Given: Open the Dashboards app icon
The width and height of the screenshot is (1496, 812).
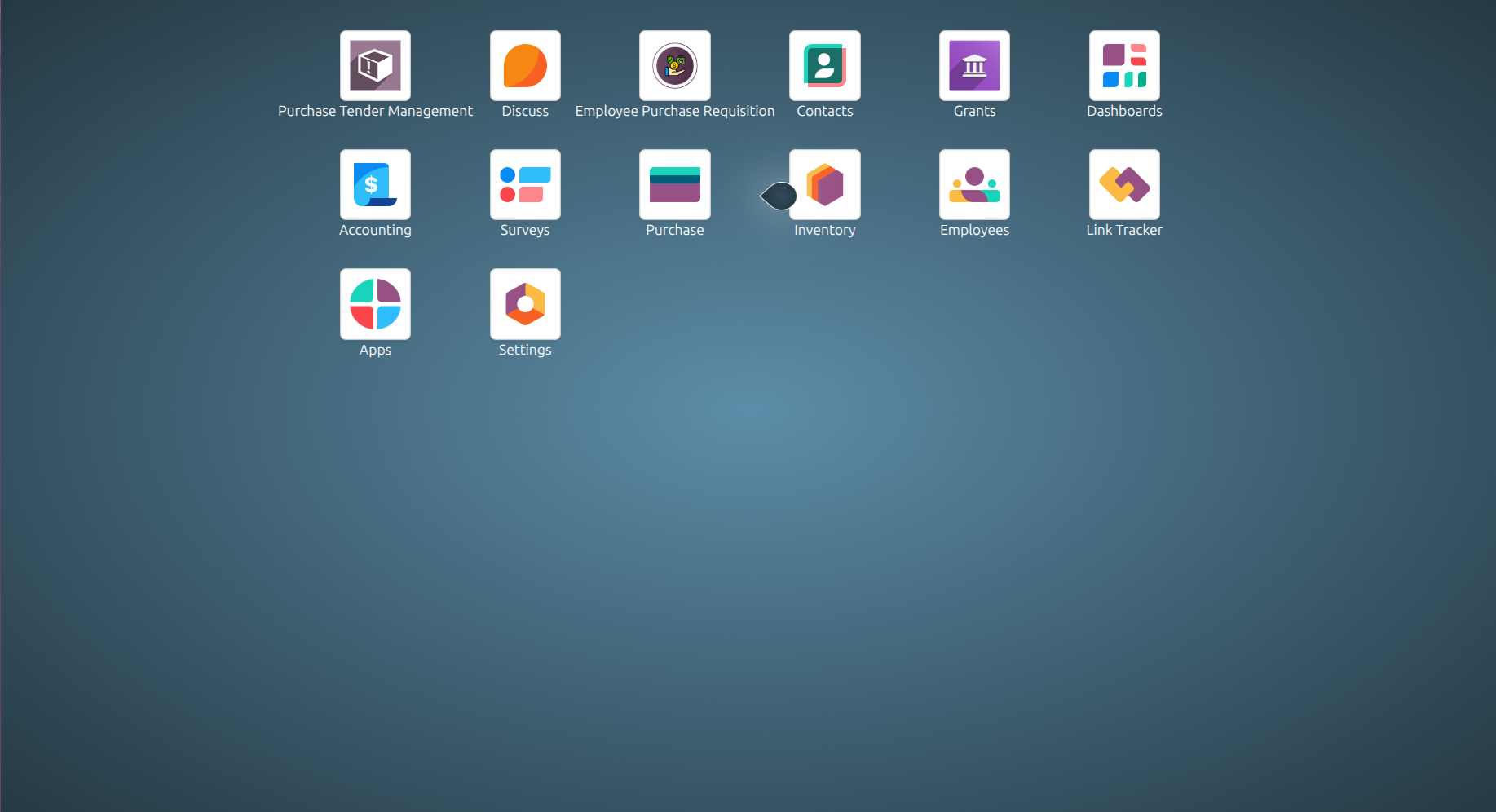Looking at the screenshot, I should coord(1124,66).
